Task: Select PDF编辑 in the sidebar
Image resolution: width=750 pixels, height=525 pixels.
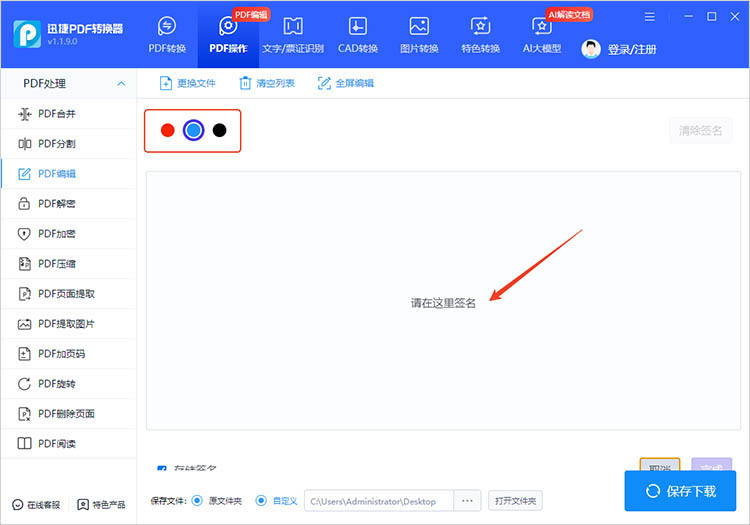Action: pos(68,174)
